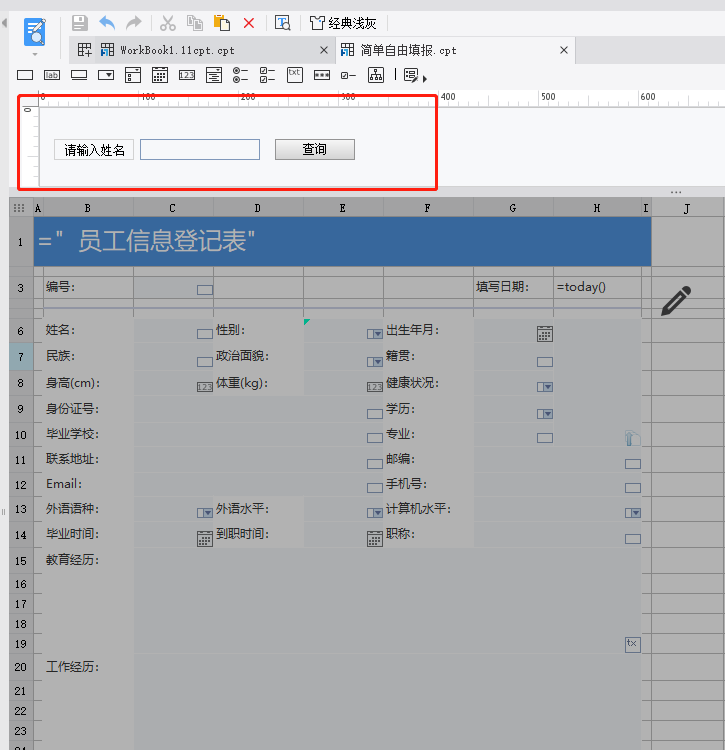Screen dimensions: 725x750
Task: Click the text area widget icon in row 19
Action: click(x=633, y=644)
